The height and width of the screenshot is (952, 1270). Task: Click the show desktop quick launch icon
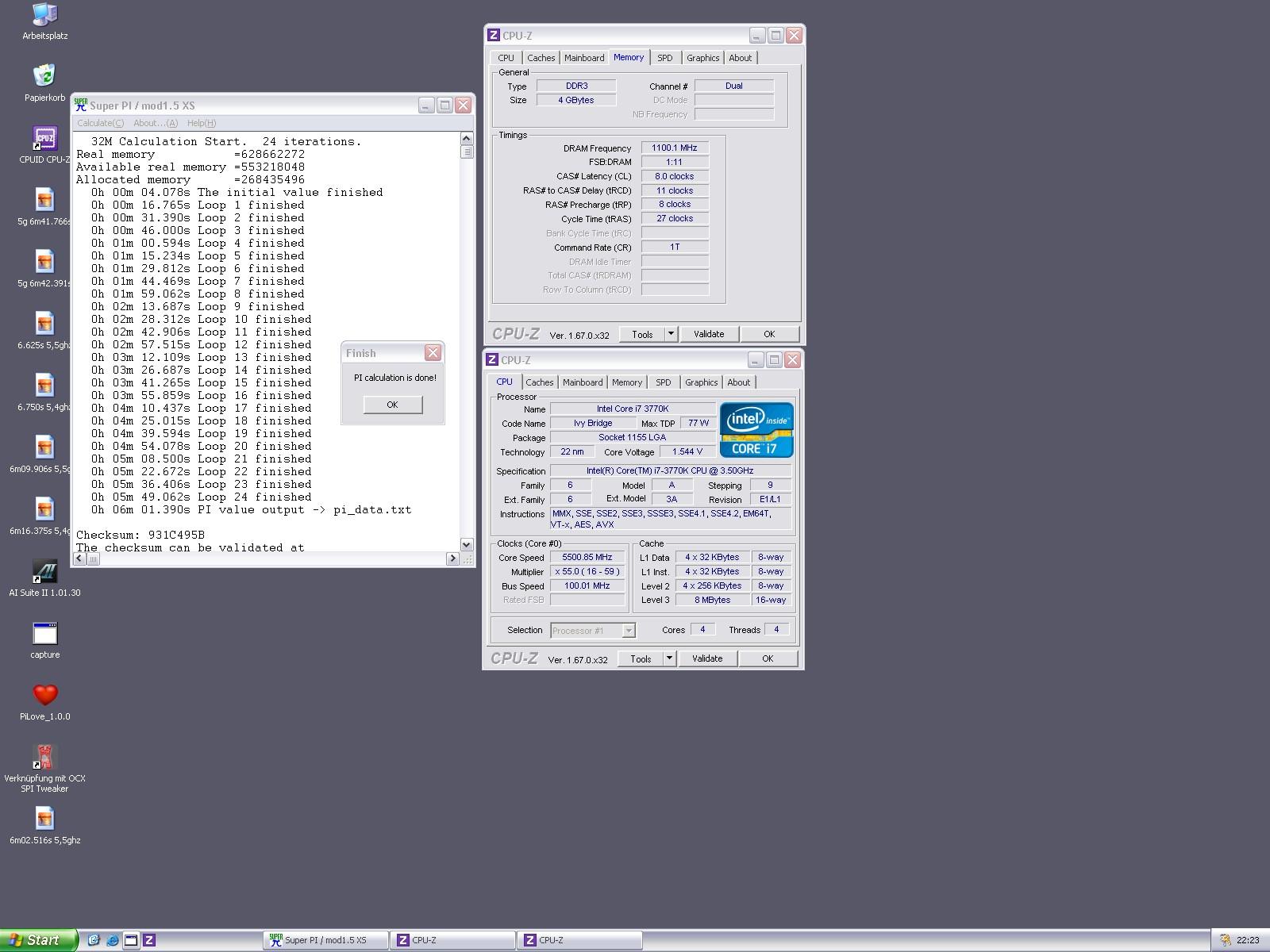click(131, 940)
